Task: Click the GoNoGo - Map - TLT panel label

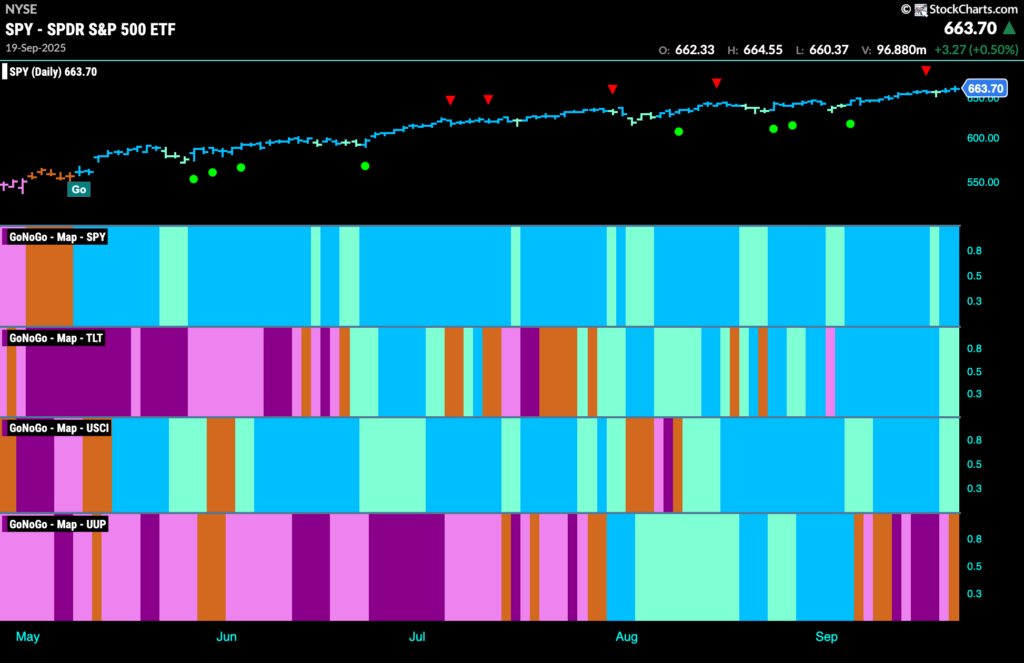Action: click(x=56, y=338)
